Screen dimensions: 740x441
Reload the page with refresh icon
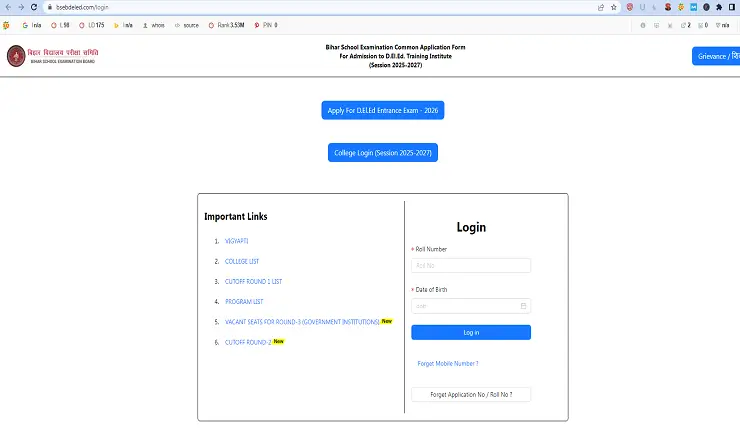(x=33, y=7)
